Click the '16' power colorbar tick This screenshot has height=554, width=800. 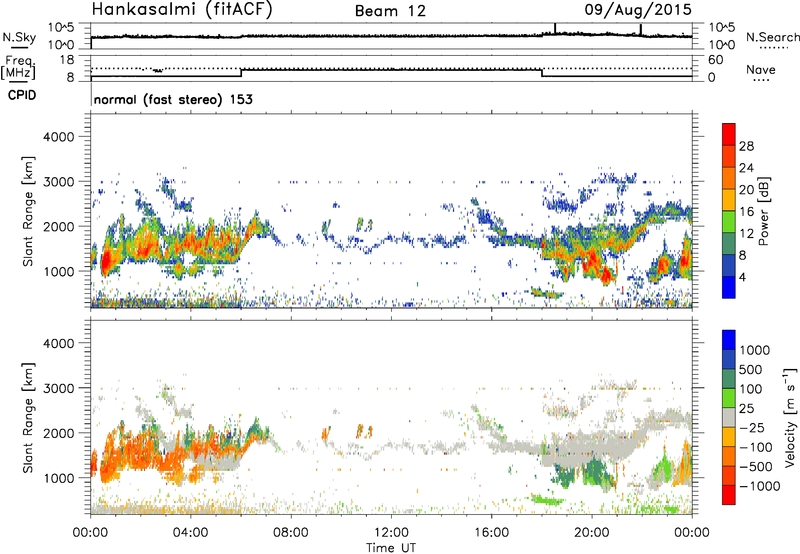click(746, 212)
